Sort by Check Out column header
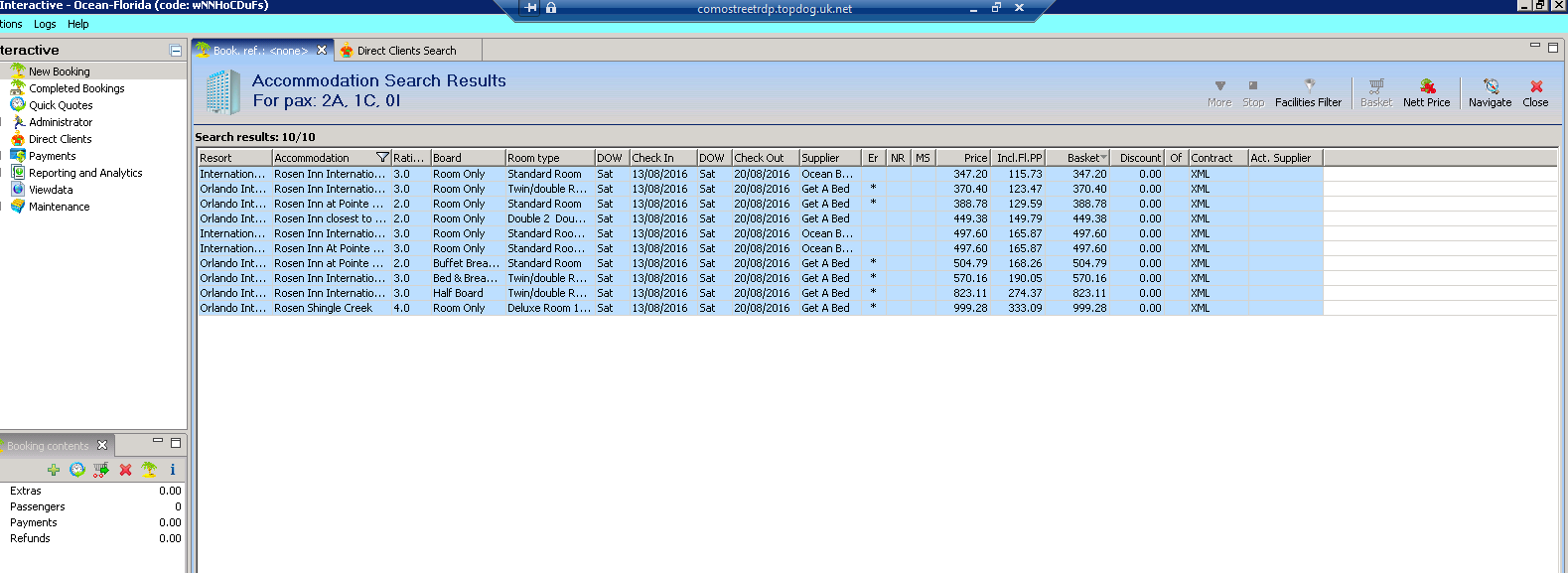This screenshot has width=1568, height=573. [766, 158]
